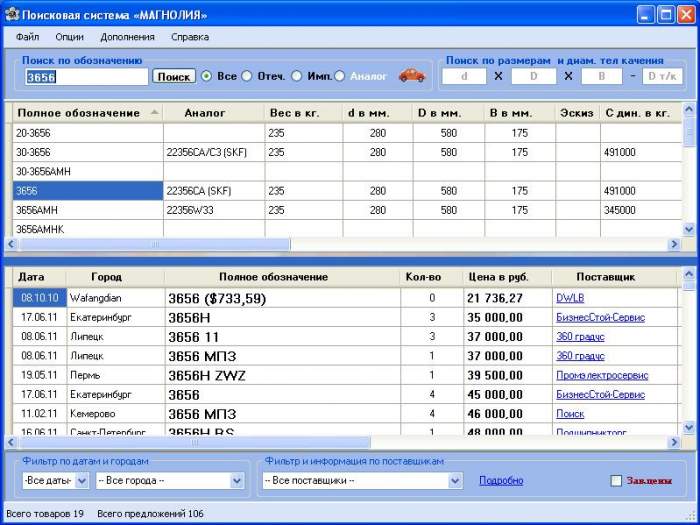Select the 3656AMH row
Viewport: 700px width, 525px height.
pos(347,210)
